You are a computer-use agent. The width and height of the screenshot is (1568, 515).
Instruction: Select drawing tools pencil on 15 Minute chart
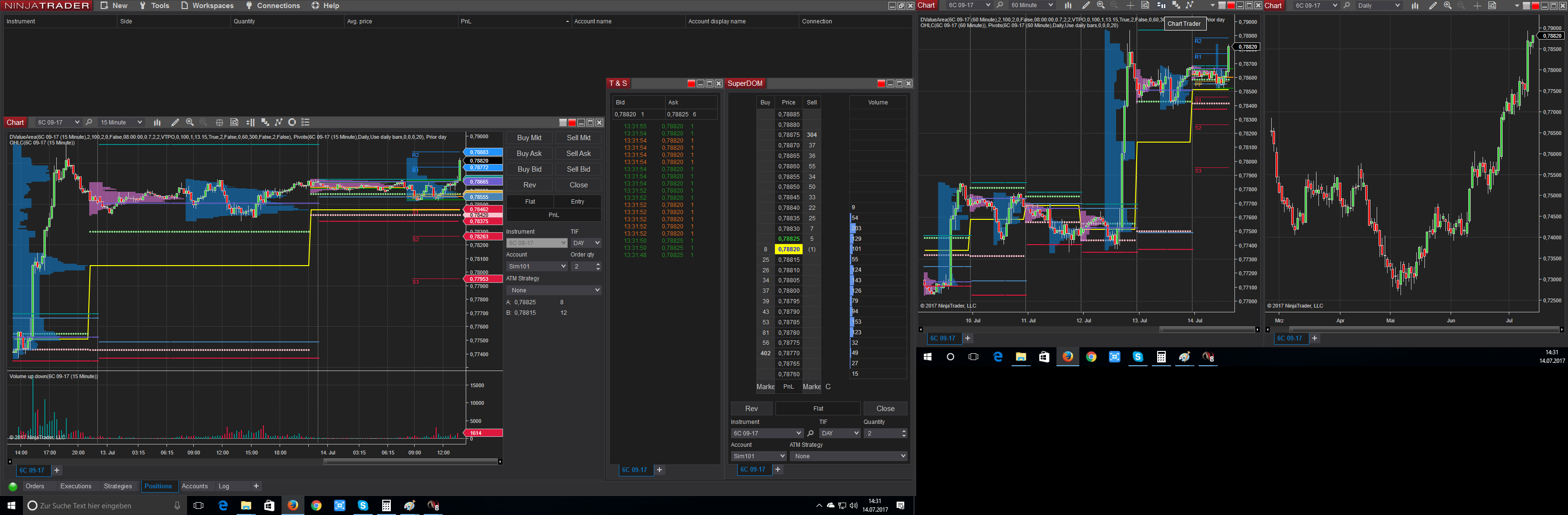point(175,122)
